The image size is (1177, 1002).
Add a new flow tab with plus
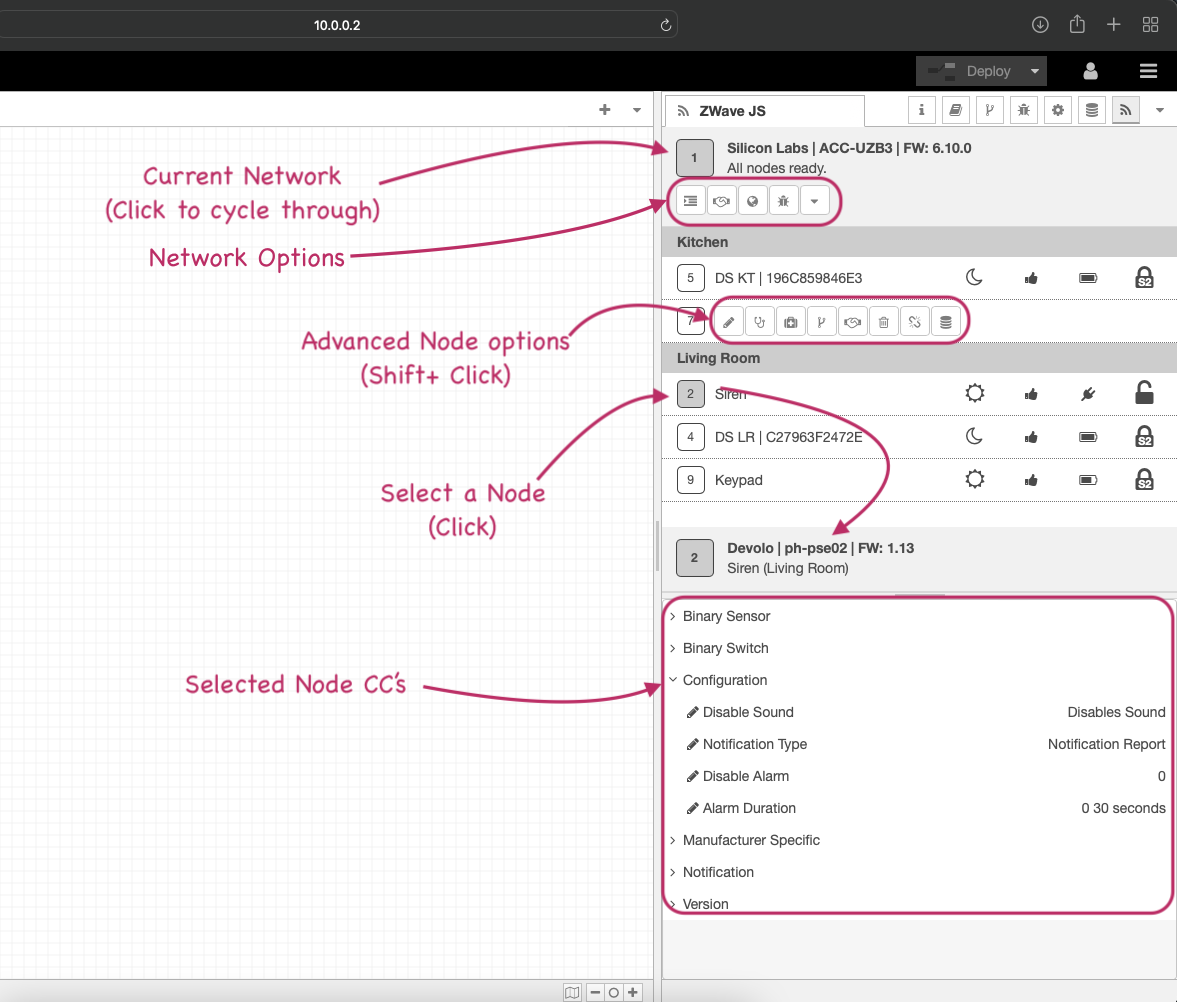point(604,110)
